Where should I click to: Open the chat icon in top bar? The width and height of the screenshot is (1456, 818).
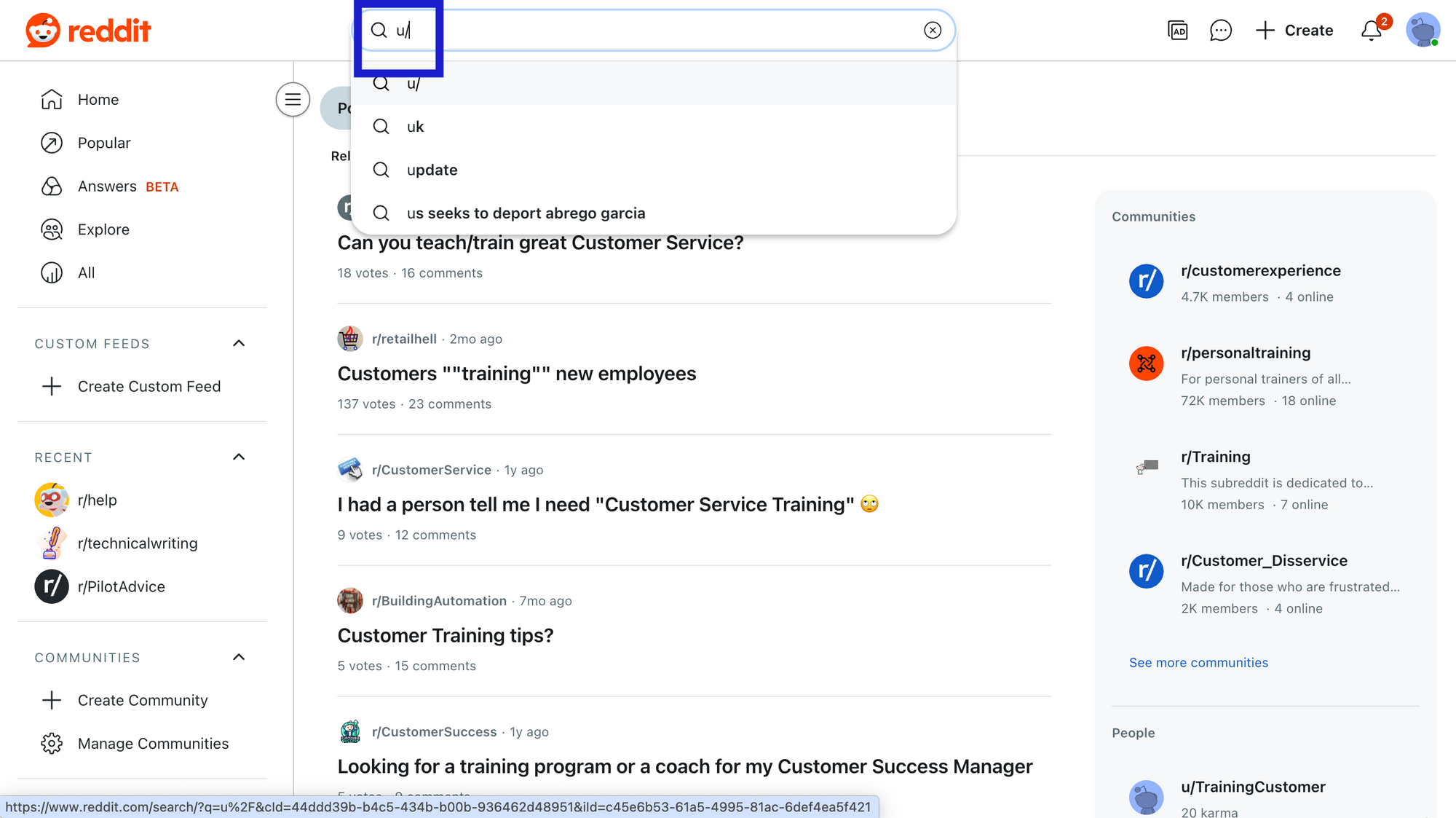tap(1220, 30)
